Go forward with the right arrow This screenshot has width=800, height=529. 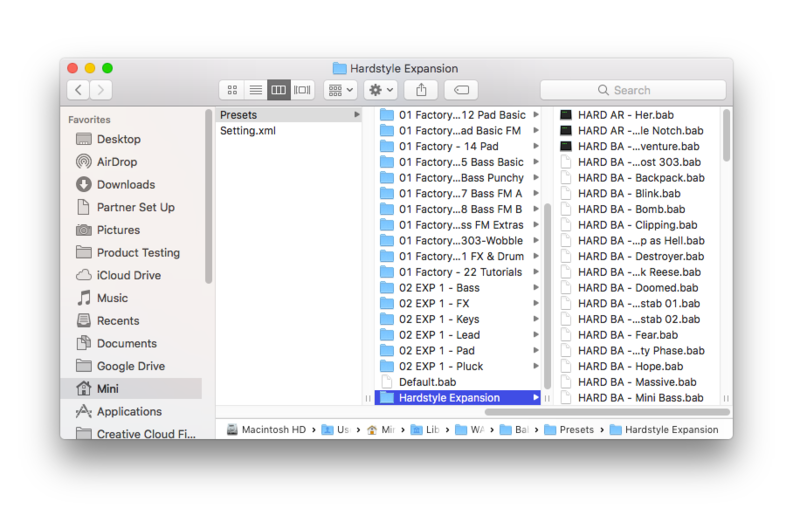click(101, 90)
